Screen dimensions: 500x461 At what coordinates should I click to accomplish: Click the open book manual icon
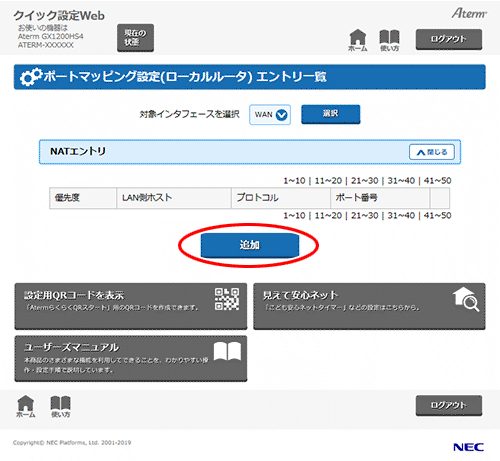click(227, 351)
